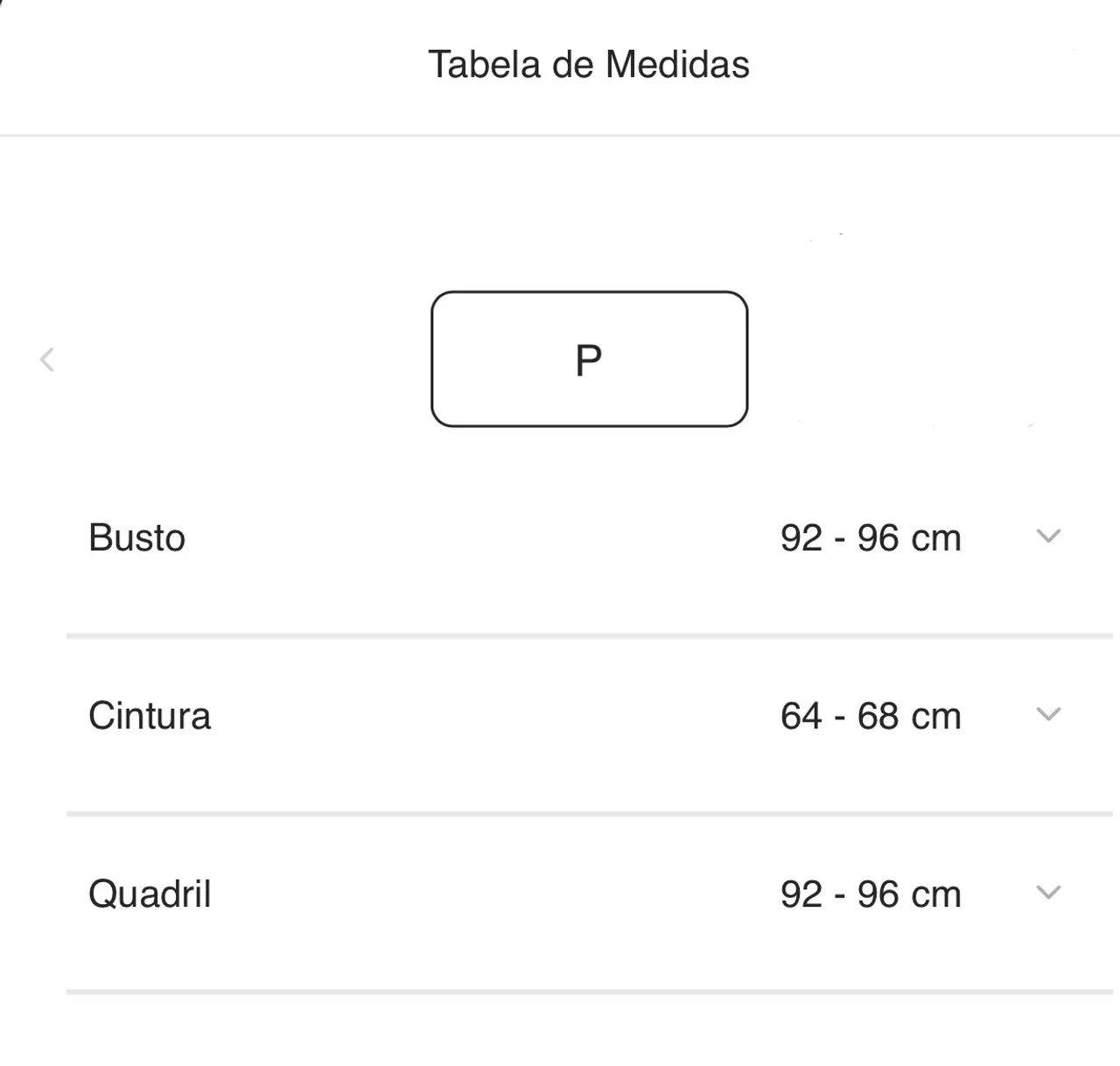The image size is (1120, 1066).
Task: Click the cm unit in the Cintura row
Action: coord(936,718)
